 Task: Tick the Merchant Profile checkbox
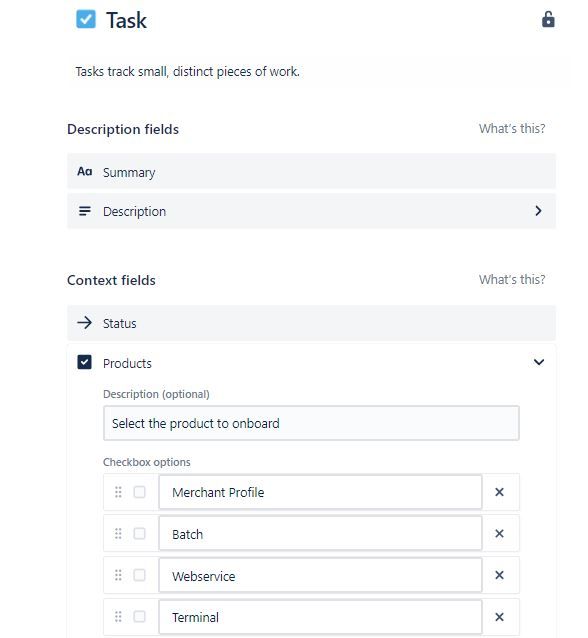pyautogui.click(x=139, y=492)
